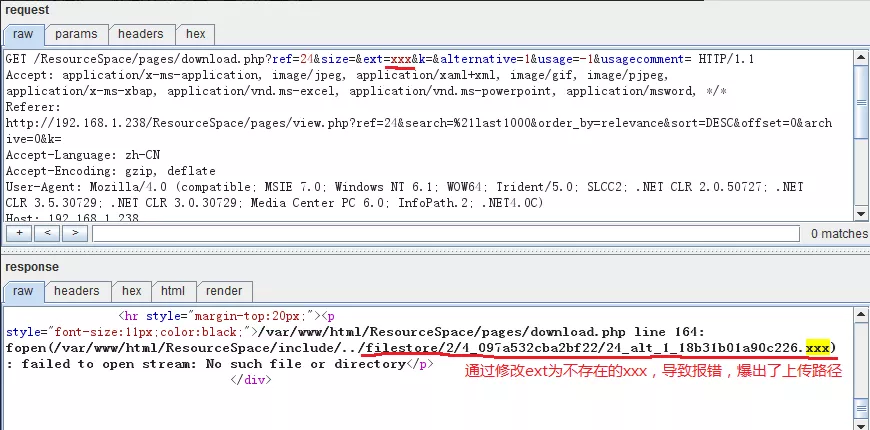Click the 'Referer:' header line
The width and height of the screenshot is (870, 430).
(x=33, y=107)
